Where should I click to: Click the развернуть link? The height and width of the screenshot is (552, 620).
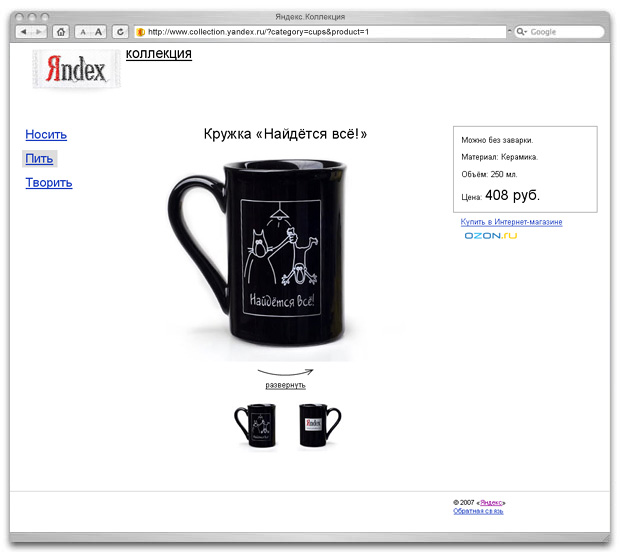pos(285,385)
